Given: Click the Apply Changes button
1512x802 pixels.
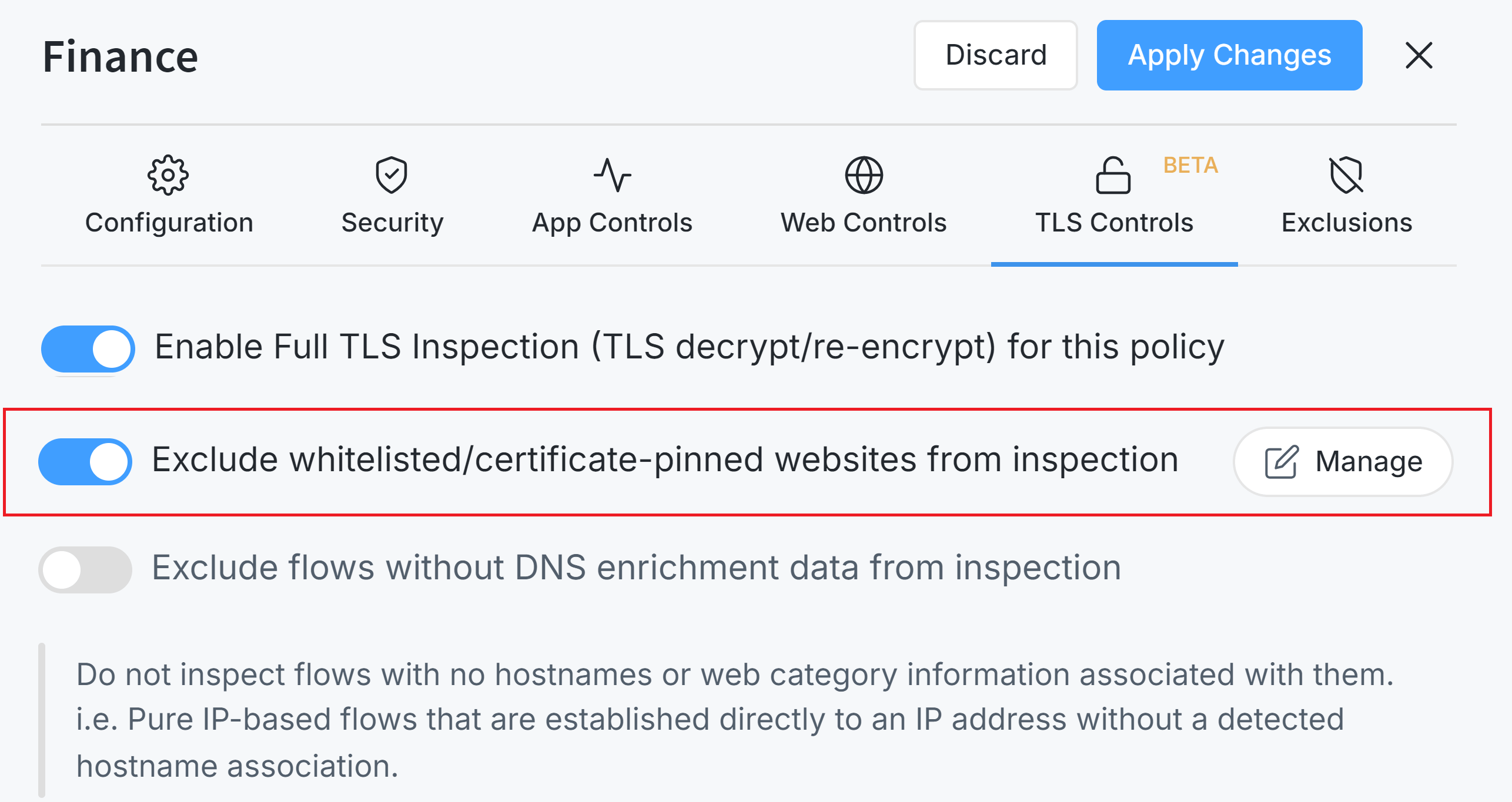Looking at the screenshot, I should (x=1229, y=55).
